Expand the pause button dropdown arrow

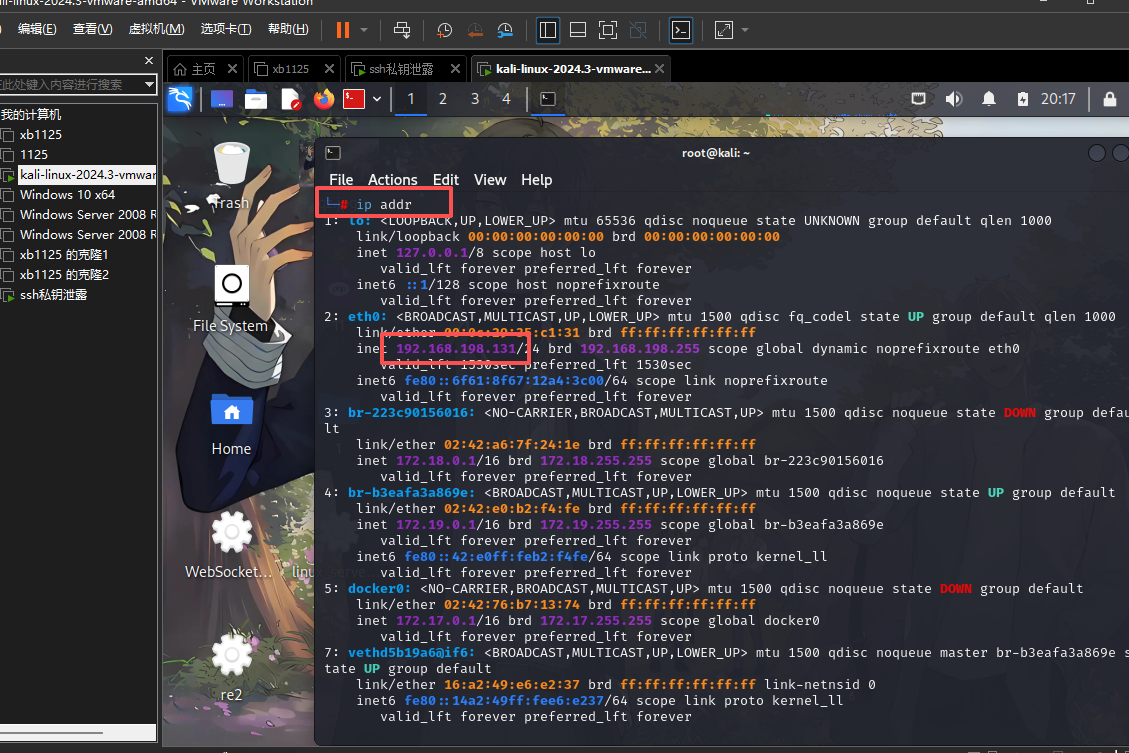(364, 30)
